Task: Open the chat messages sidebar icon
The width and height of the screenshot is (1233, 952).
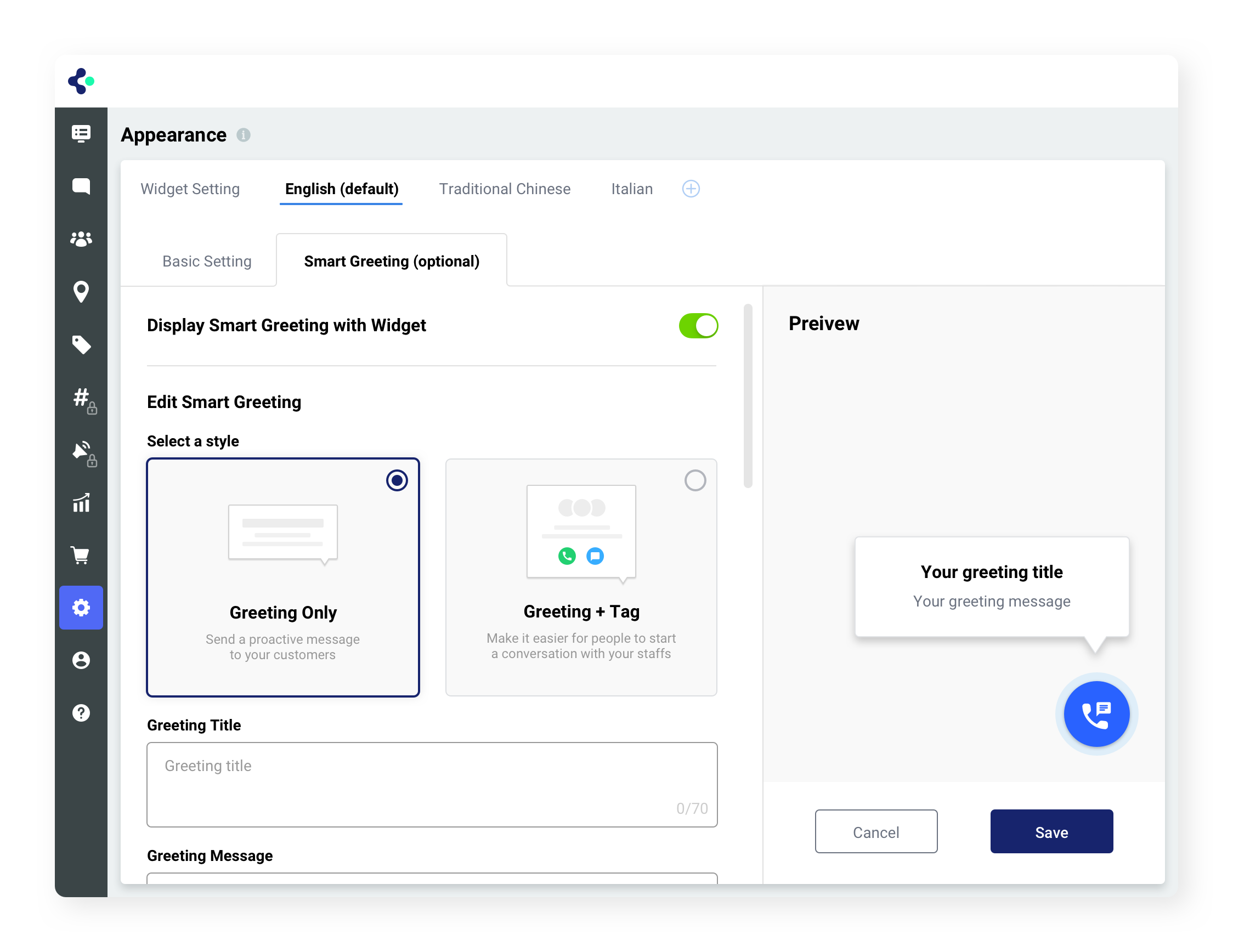Action: [x=81, y=186]
